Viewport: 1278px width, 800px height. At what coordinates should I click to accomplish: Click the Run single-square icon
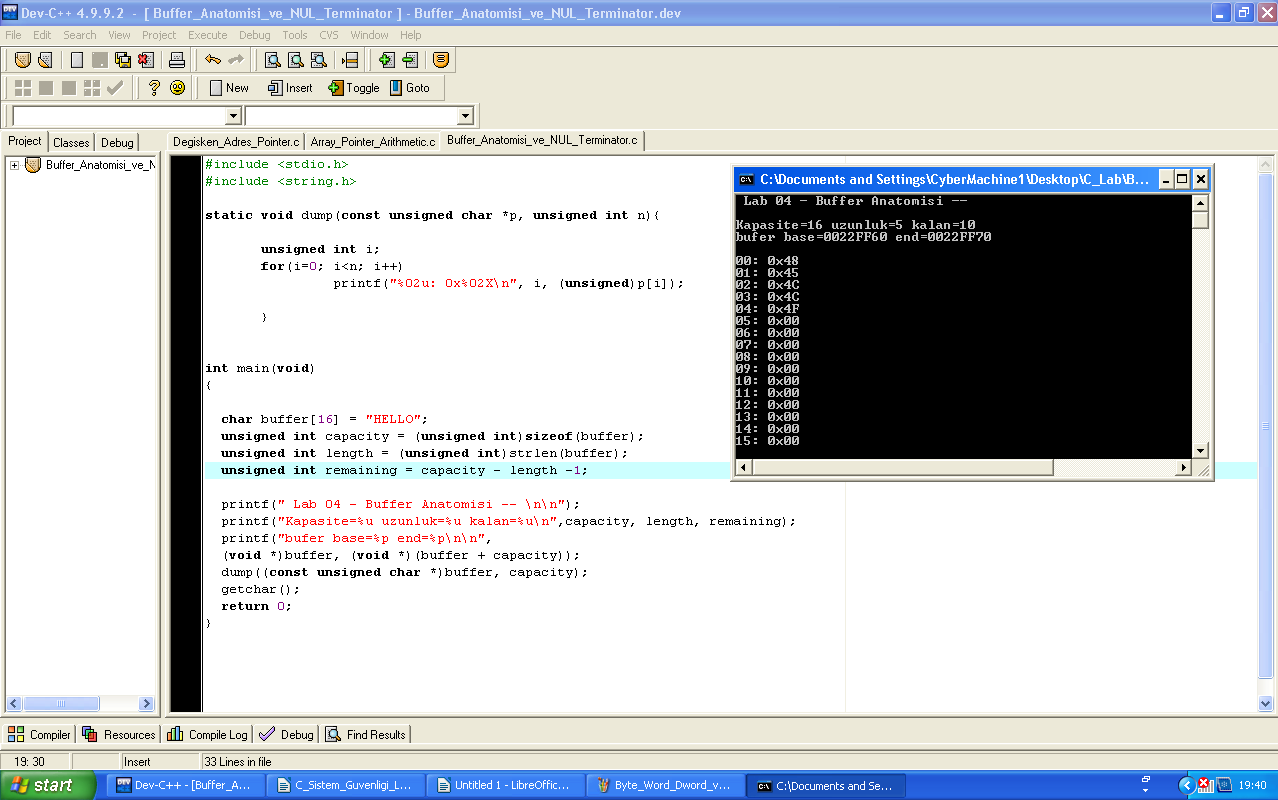pyautogui.click(x=46, y=88)
